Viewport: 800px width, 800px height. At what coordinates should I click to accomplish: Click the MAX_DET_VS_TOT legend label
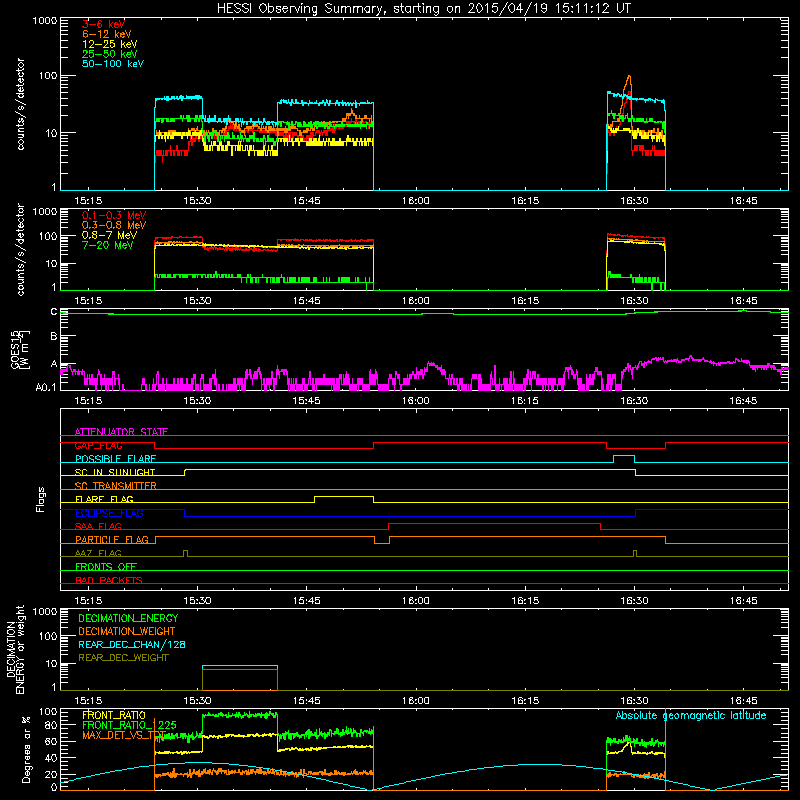point(124,735)
